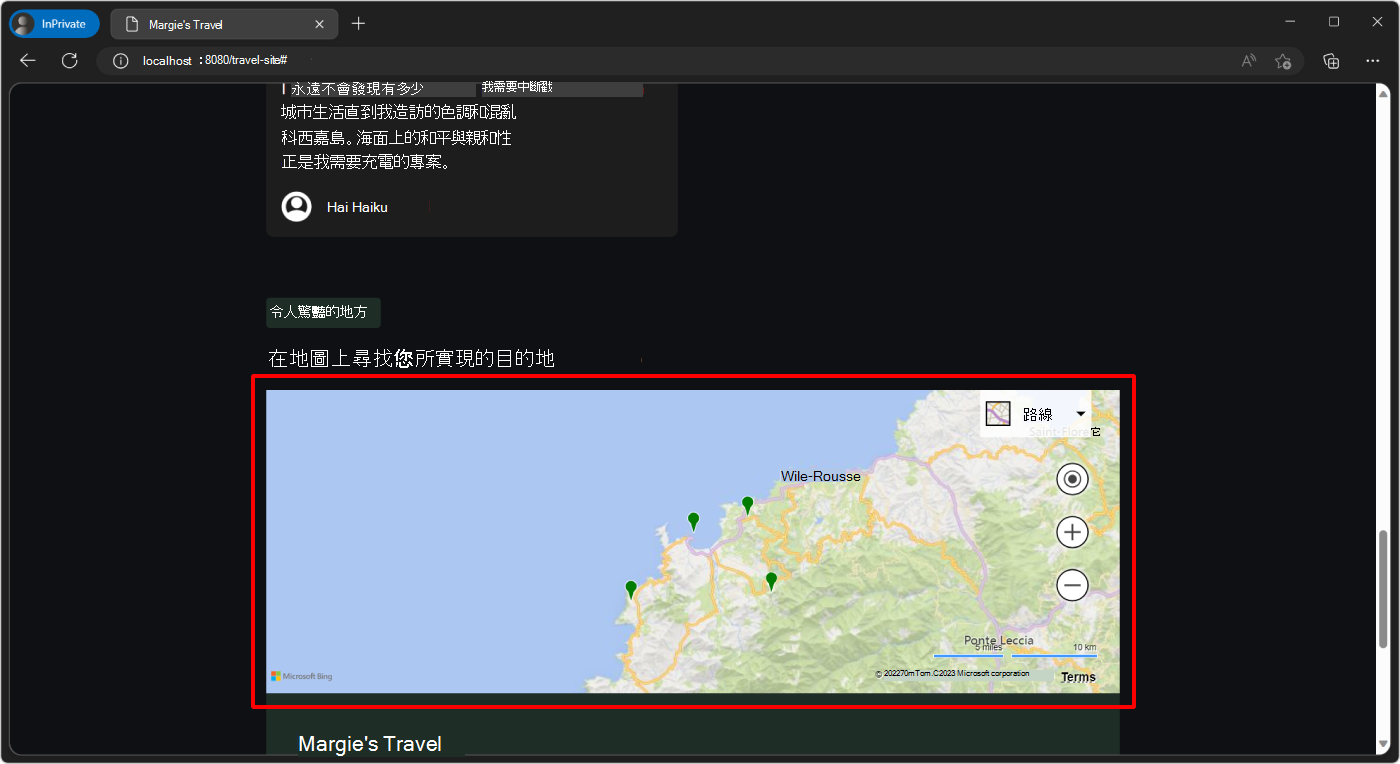Image resolution: width=1400 pixels, height=764 pixels.
Task: Click the Microsoft Bing logo on the map
Action: point(302,676)
